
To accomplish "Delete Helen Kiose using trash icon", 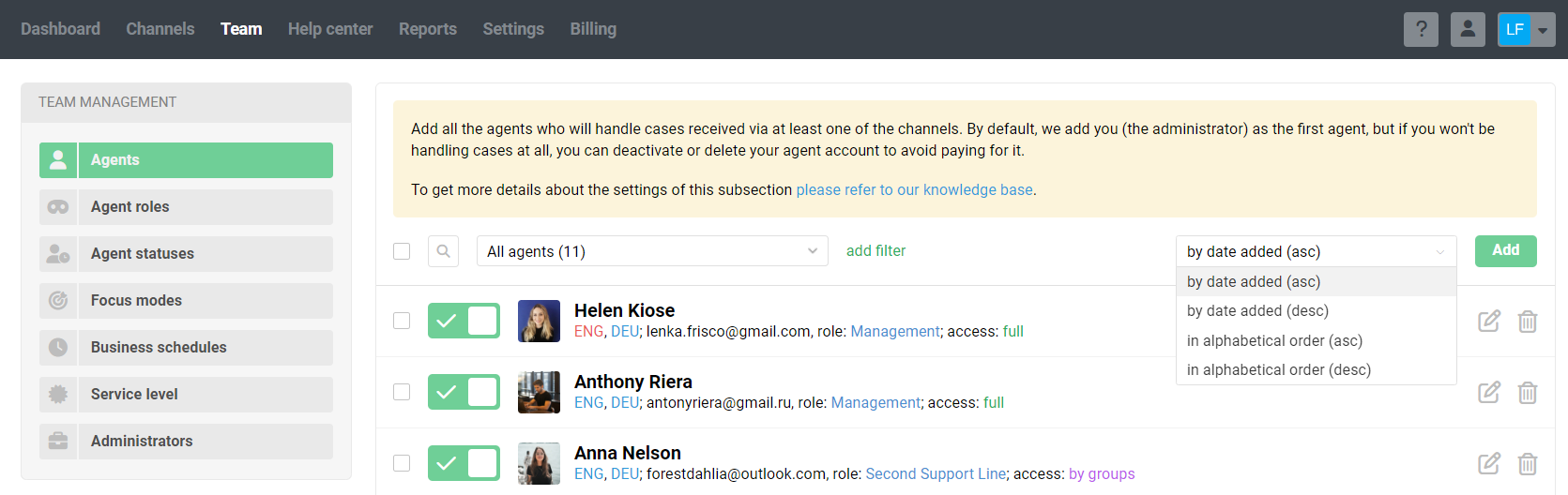I will (1528, 322).
